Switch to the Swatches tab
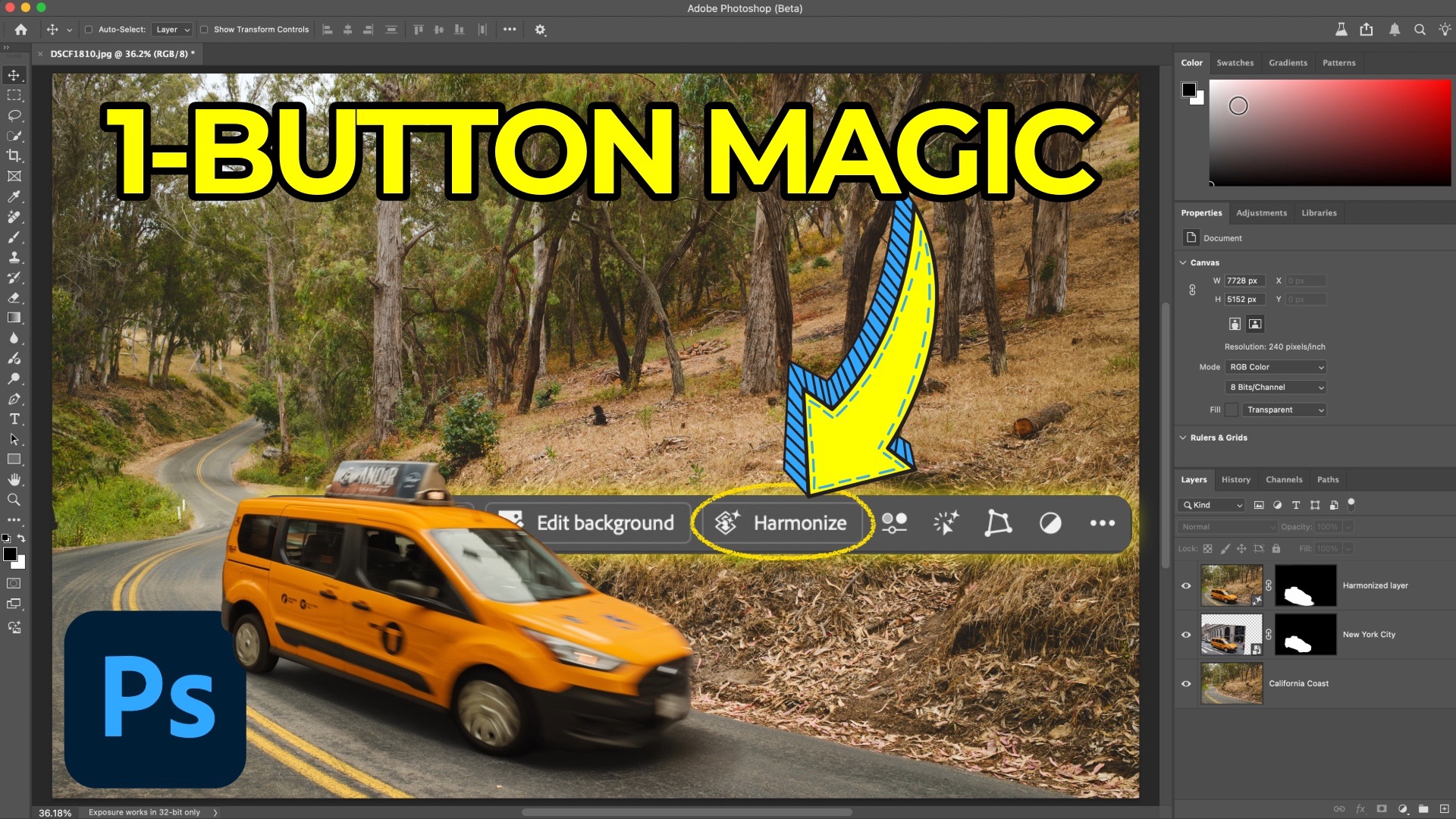The image size is (1456, 819). [x=1235, y=63]
